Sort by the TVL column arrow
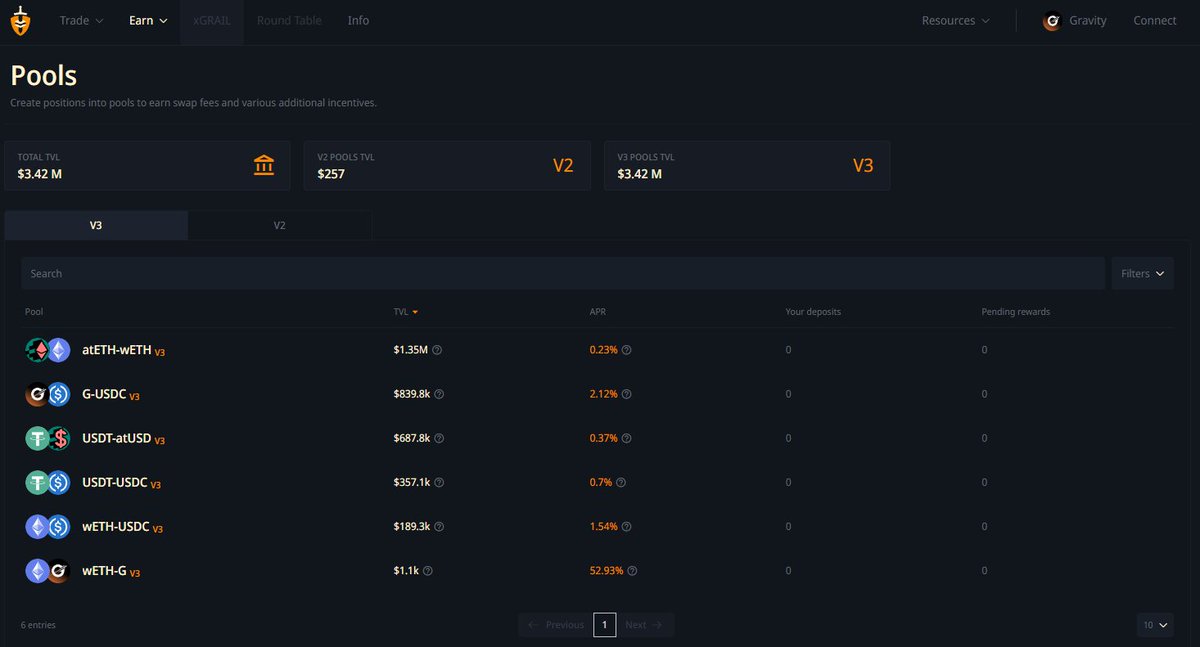This screenshot has height=647, width=1200. 415,312
